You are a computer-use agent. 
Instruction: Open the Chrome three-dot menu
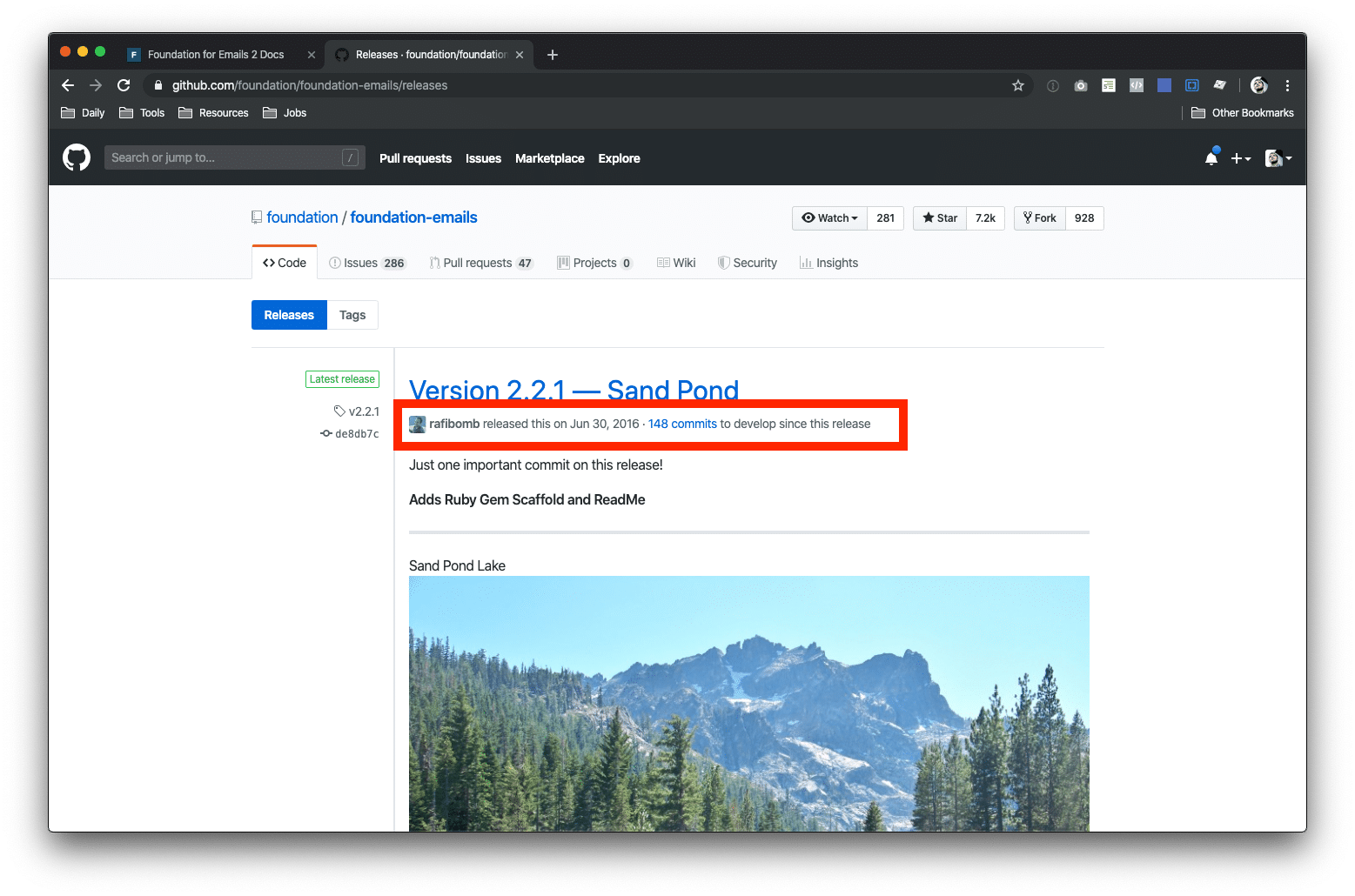(x=1287, y=85)
